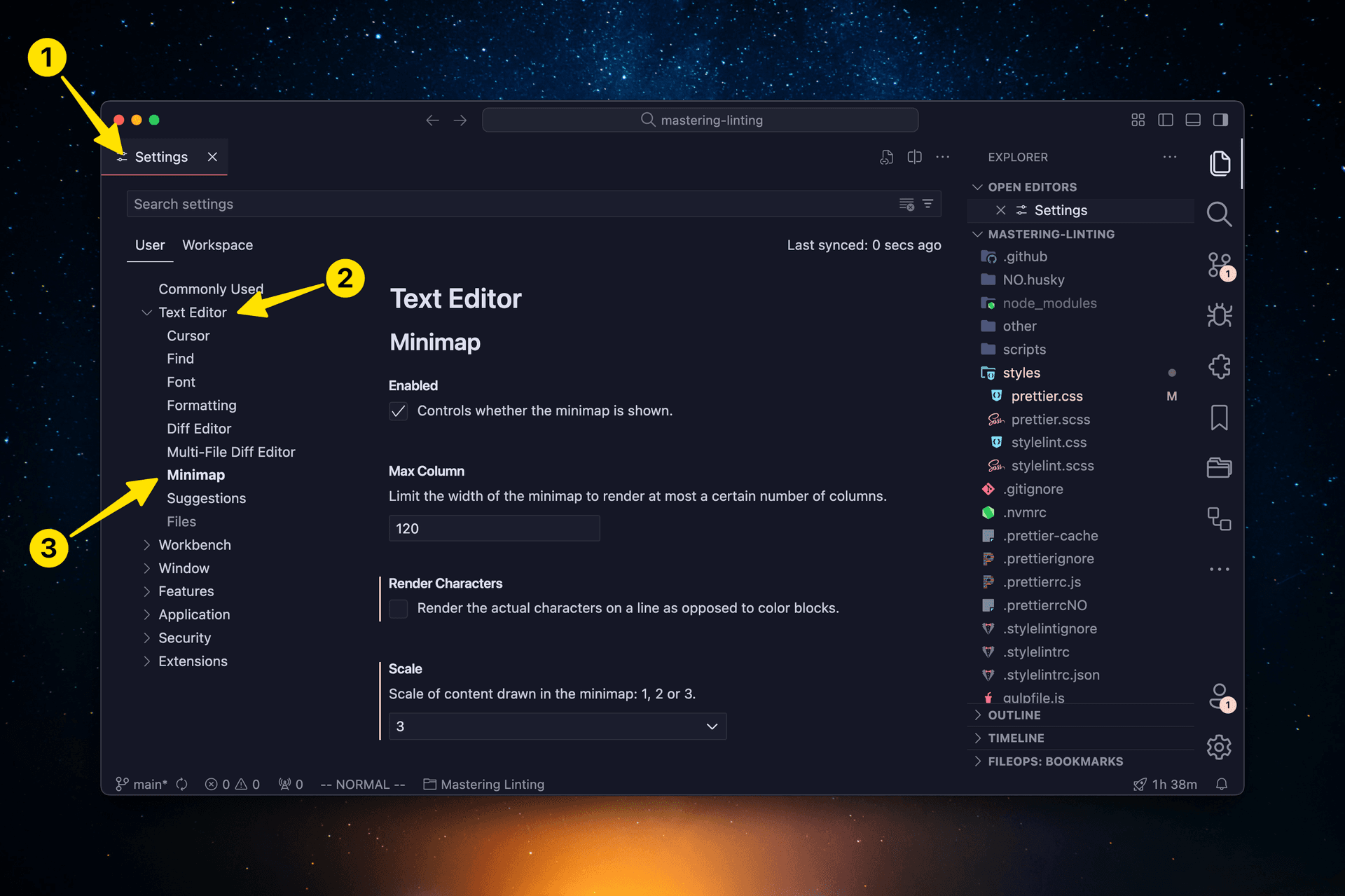This screenshot has height=896, width=1345.
Task: Switch to the Workspace settings tab
Action: (217, 244)
